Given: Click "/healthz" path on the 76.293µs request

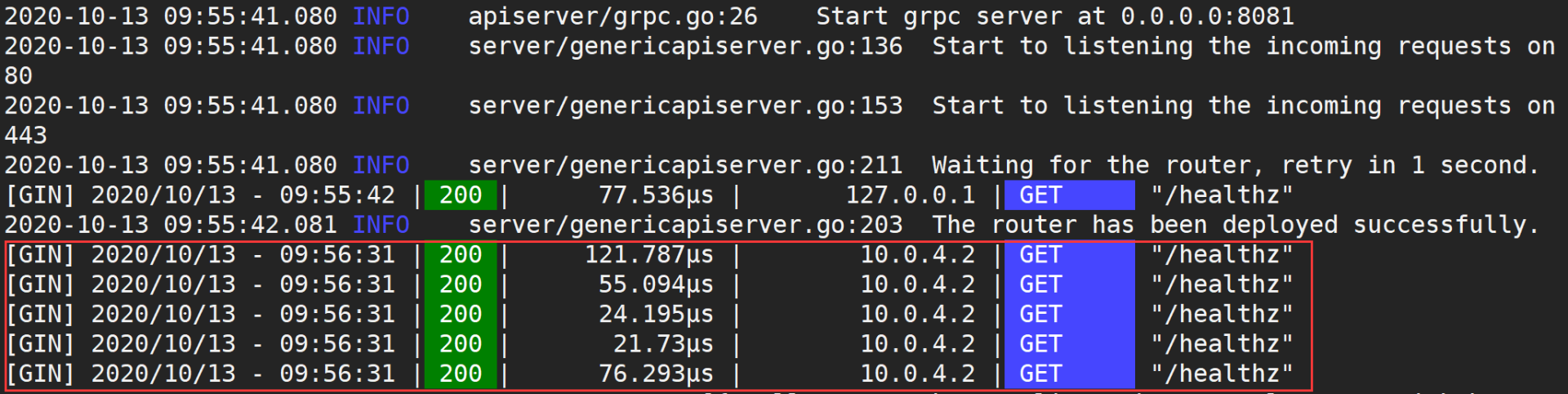Looking at the screenshot, I should [1222, 374].
